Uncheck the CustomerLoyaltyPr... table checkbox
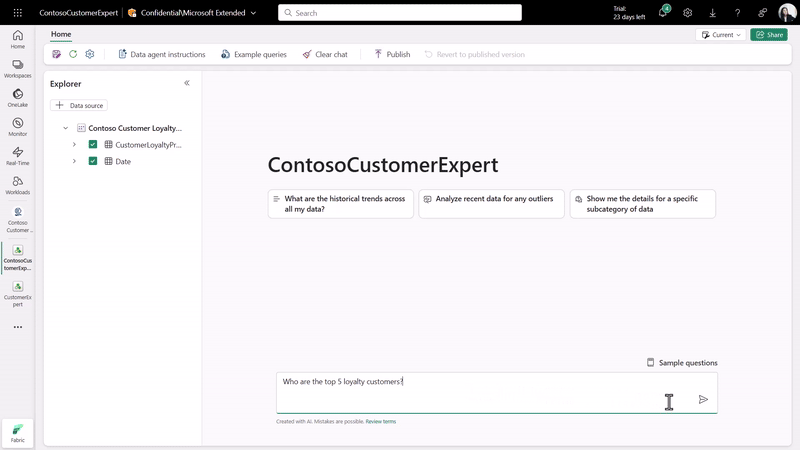This screenshot has width=800, height=450. click(x=93, y=145)
